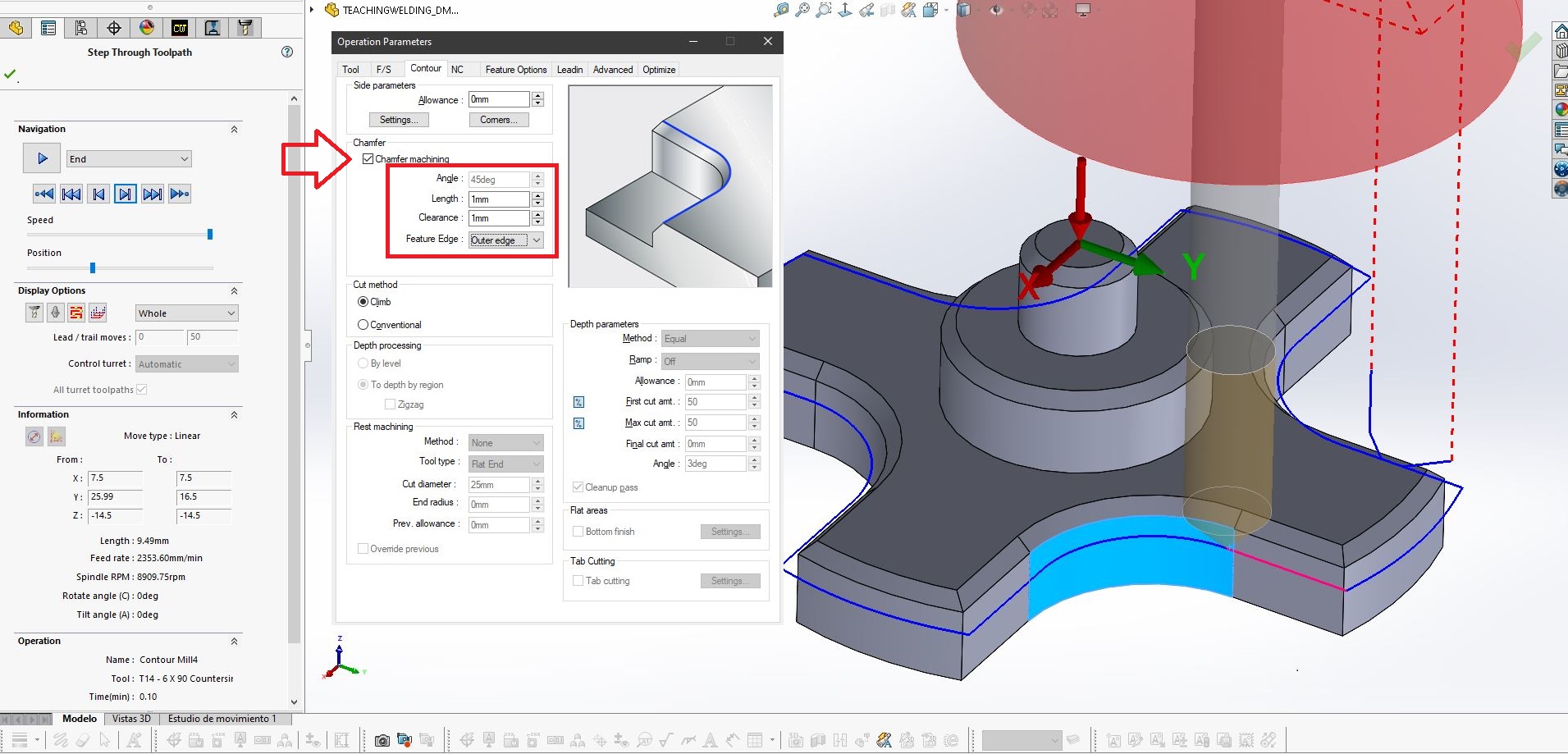The image size is (1568, 754).
Task: Switch to the F/S tab
Action: 383,70
